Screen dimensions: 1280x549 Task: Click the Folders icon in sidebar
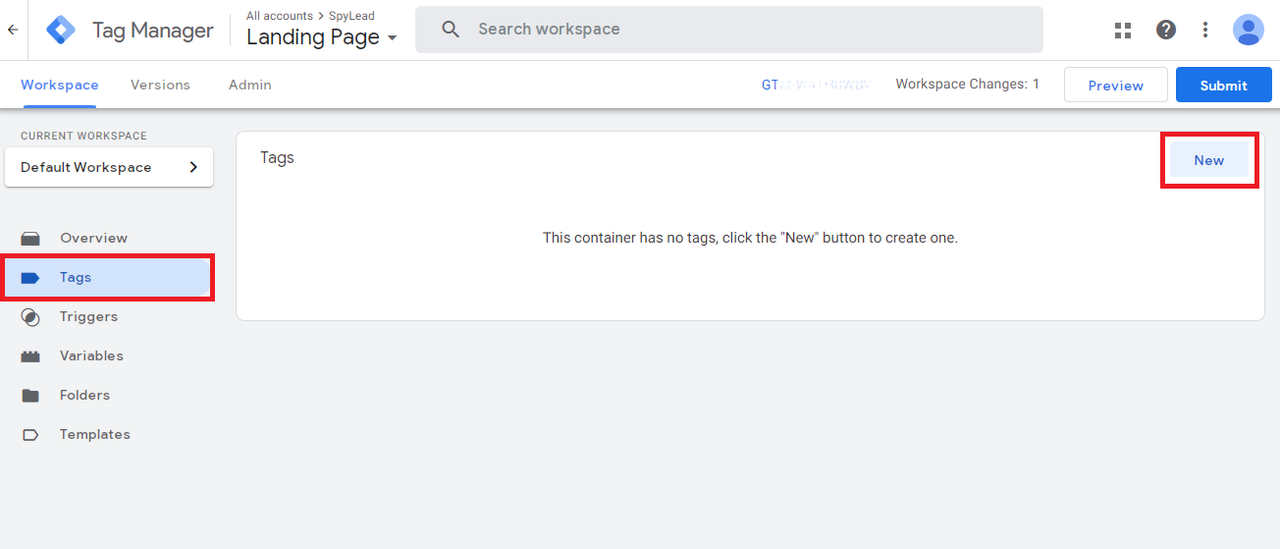point(31,395)
